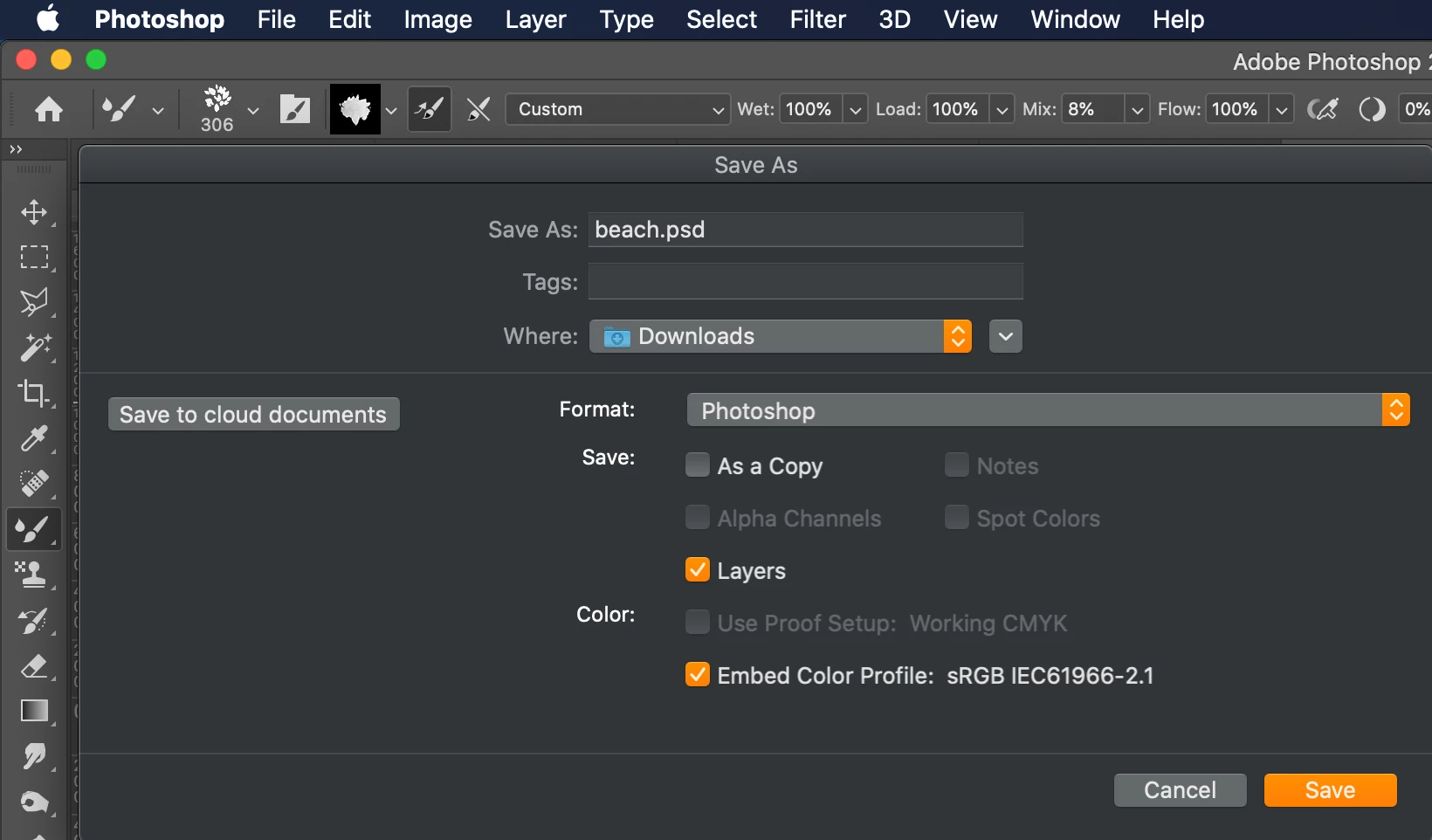Open the Format dropdown showing Photoshop

coord(1048,410)
